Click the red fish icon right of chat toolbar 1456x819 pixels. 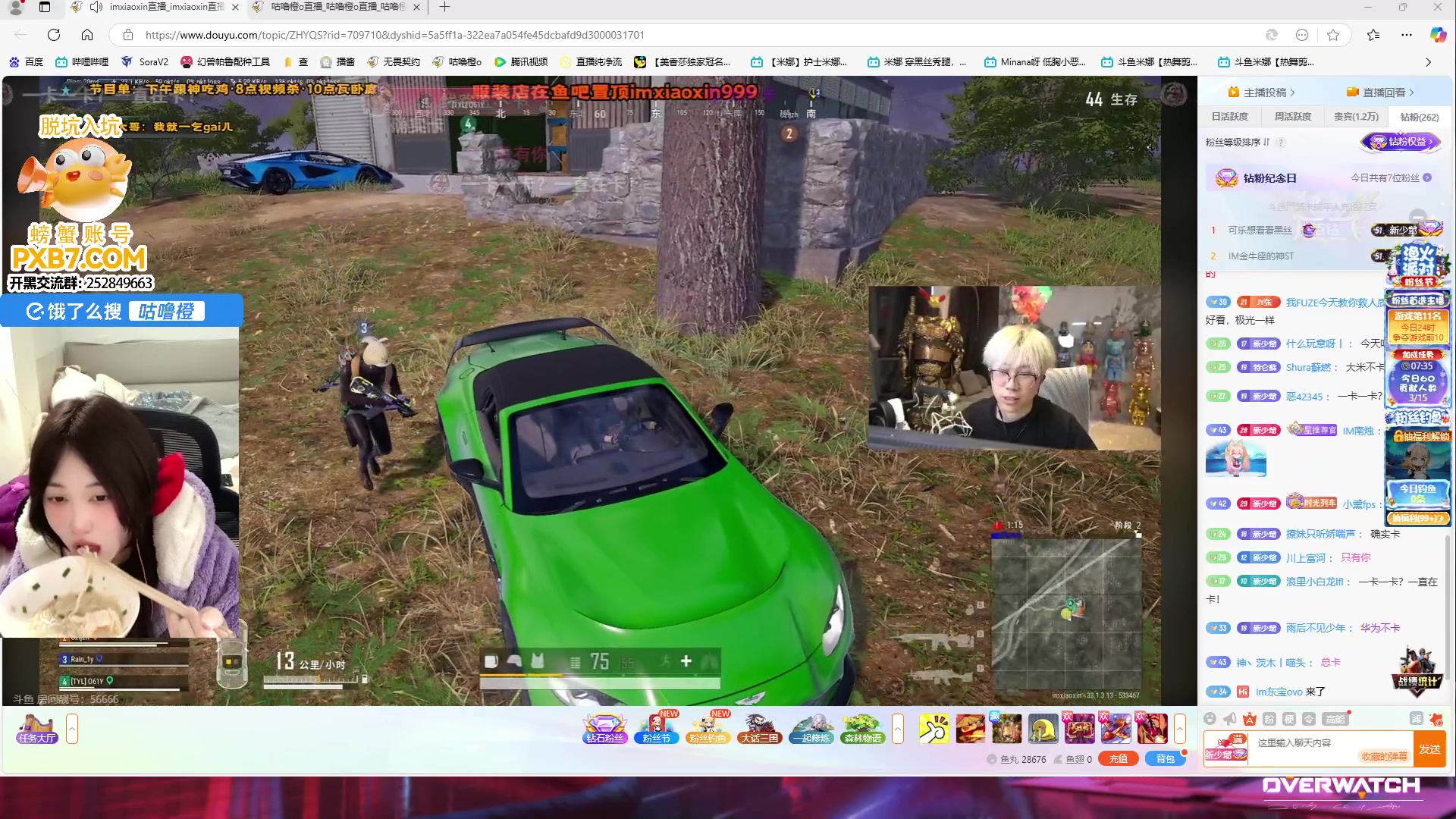click(1436, 719)
